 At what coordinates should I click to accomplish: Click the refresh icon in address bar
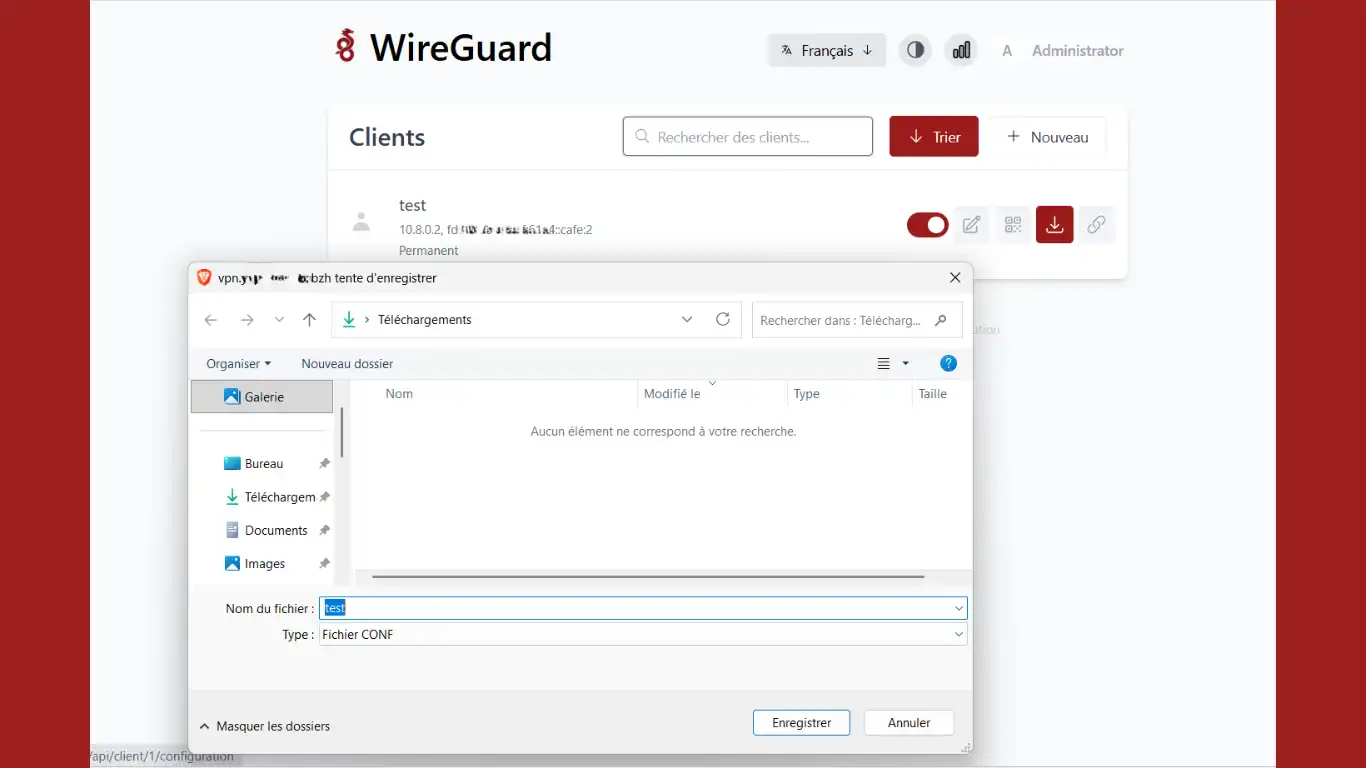(723, 320)
